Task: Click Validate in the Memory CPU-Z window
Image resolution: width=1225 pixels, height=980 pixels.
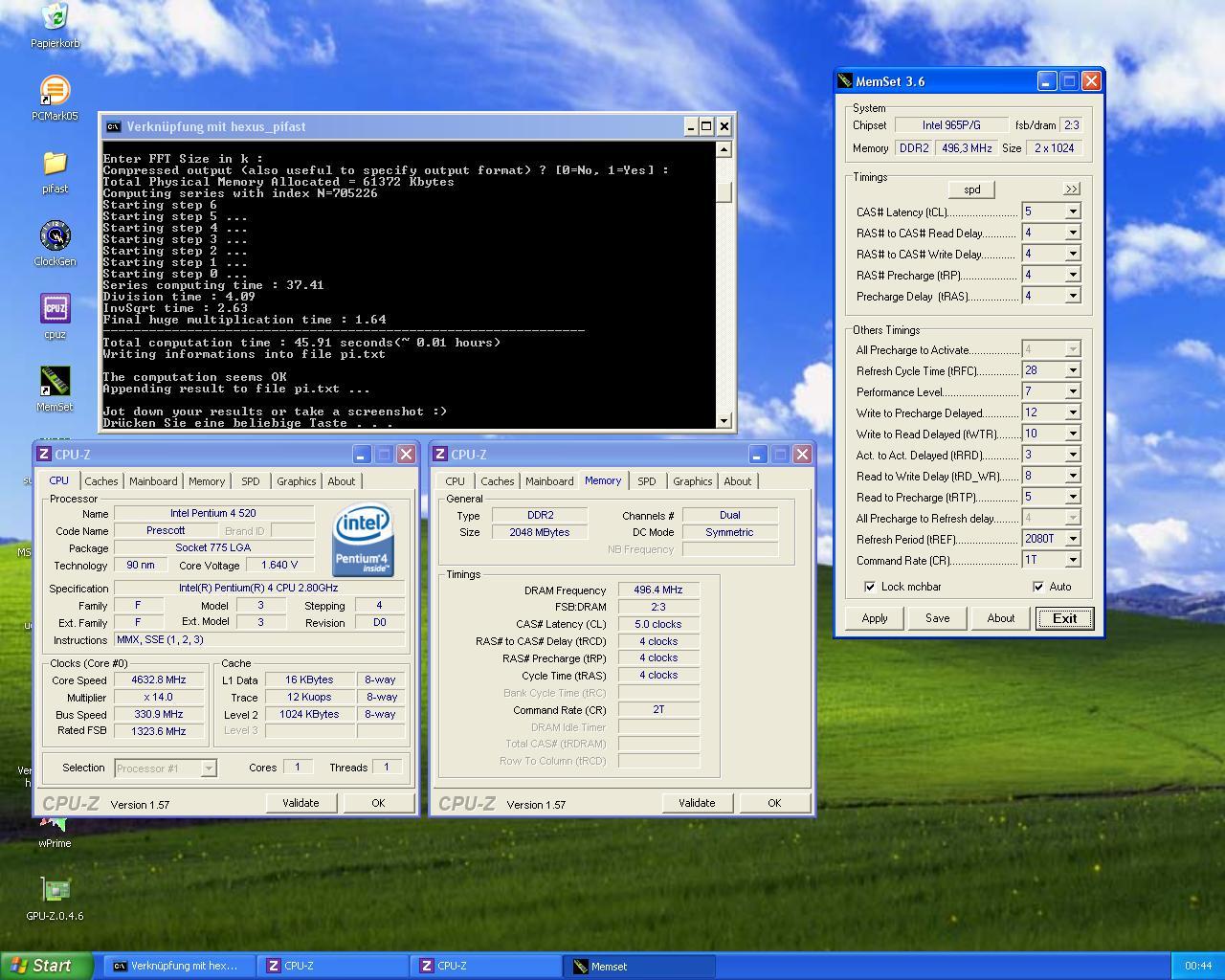Action: [x=697, y=803]
